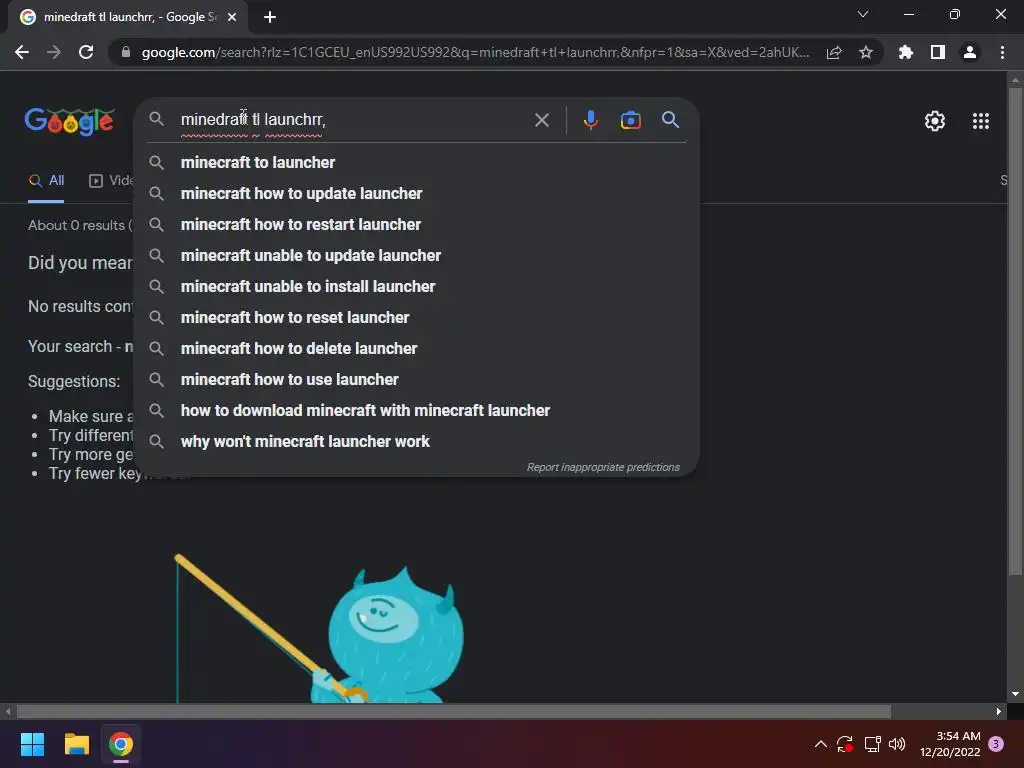1024x768 pixels.
Task: Choose 'why won't minecraft launcher work' suggestion
Action: [x=416, y=441]
